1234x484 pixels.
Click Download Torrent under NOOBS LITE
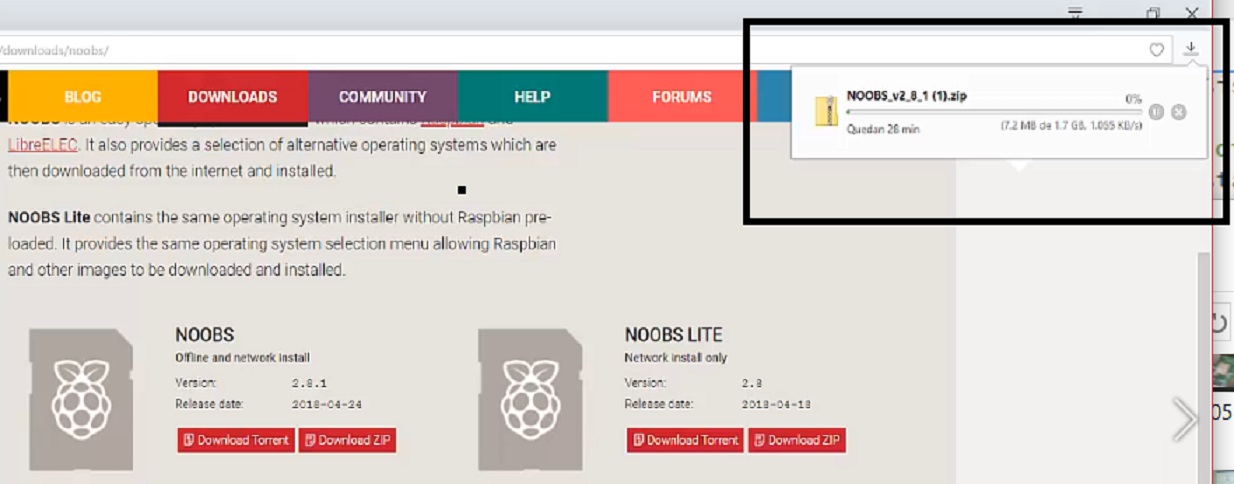click(x=686, y=440)
